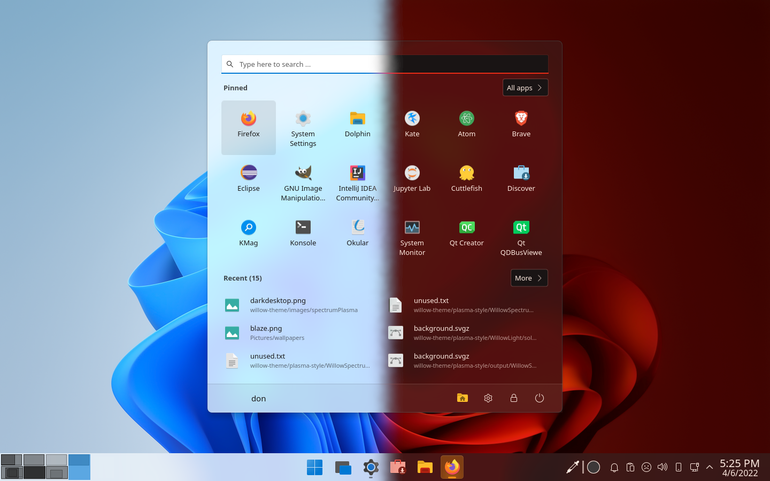Image resolution: width=770 pixels, height=481 pixels.
Task: Open Okular document viewer
Action: tap(358, 233)
